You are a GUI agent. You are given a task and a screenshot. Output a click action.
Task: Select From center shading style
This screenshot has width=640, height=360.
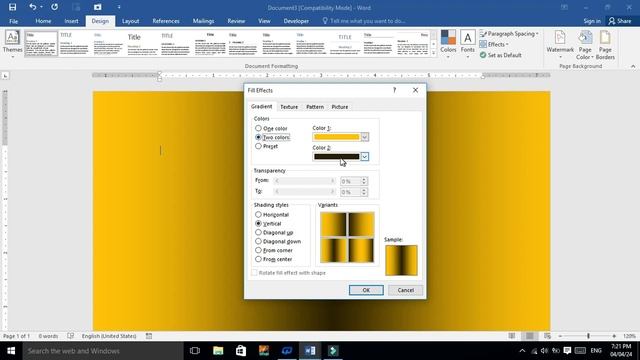(x=258, y=259)
